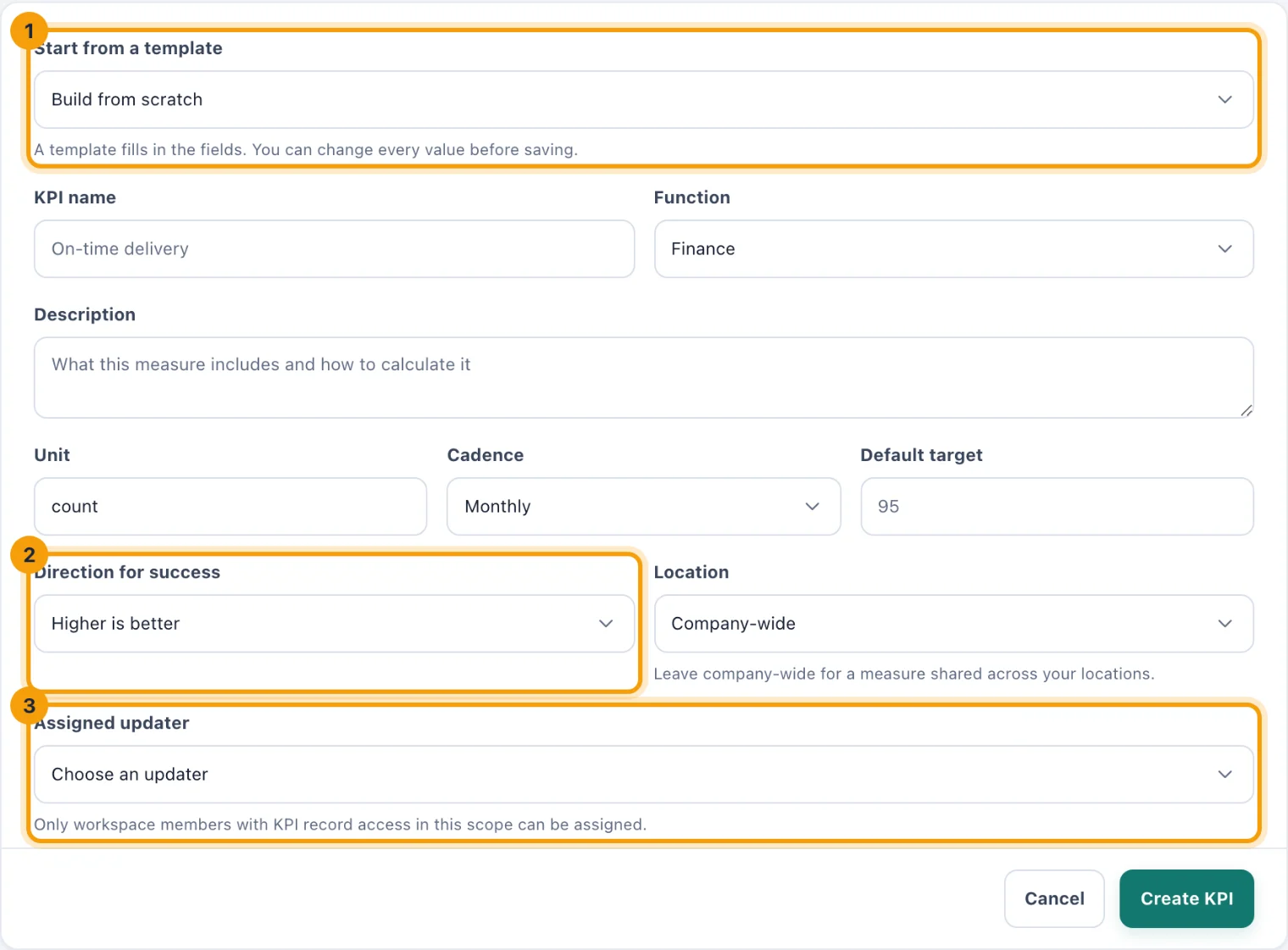Focus the Description text area
This screenshot has width=1288, height=950.
tap(643, 378)
